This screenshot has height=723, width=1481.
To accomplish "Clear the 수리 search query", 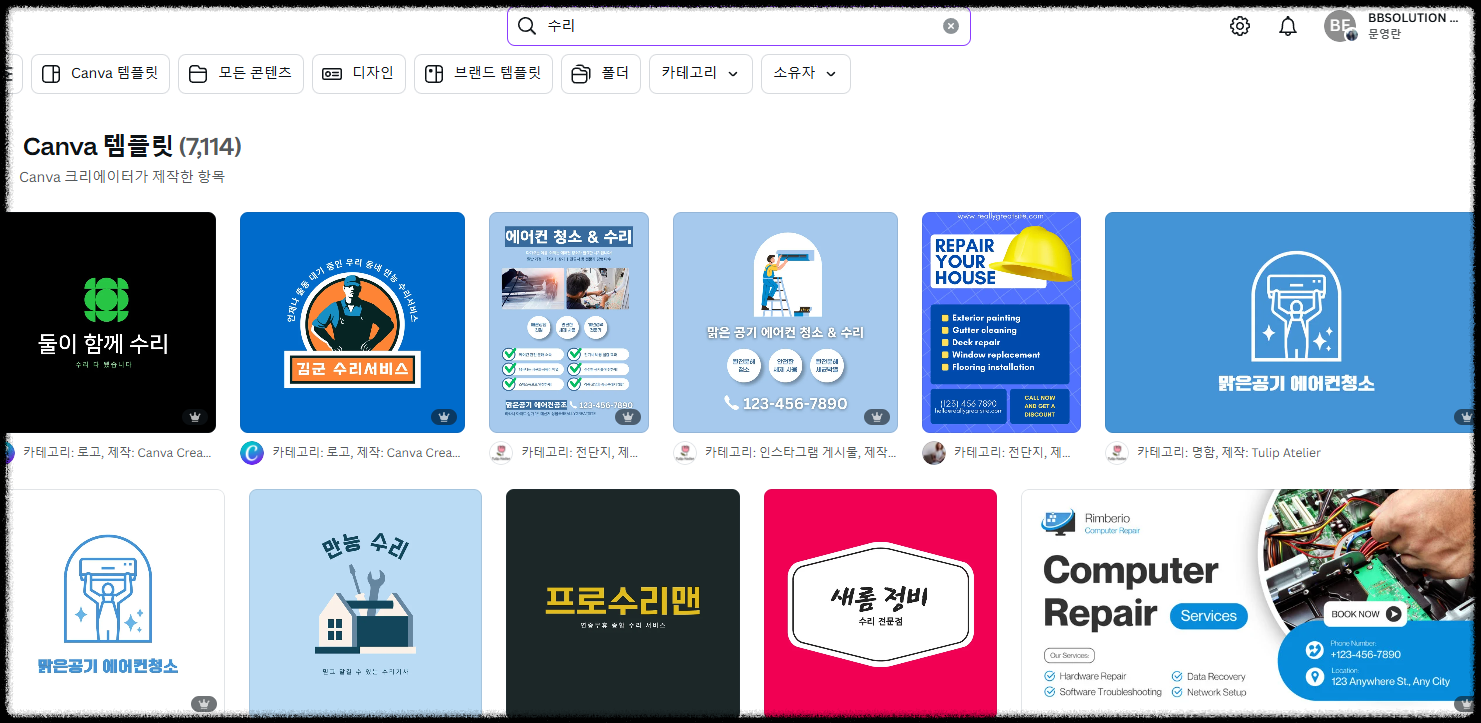I will coord(950,25).
